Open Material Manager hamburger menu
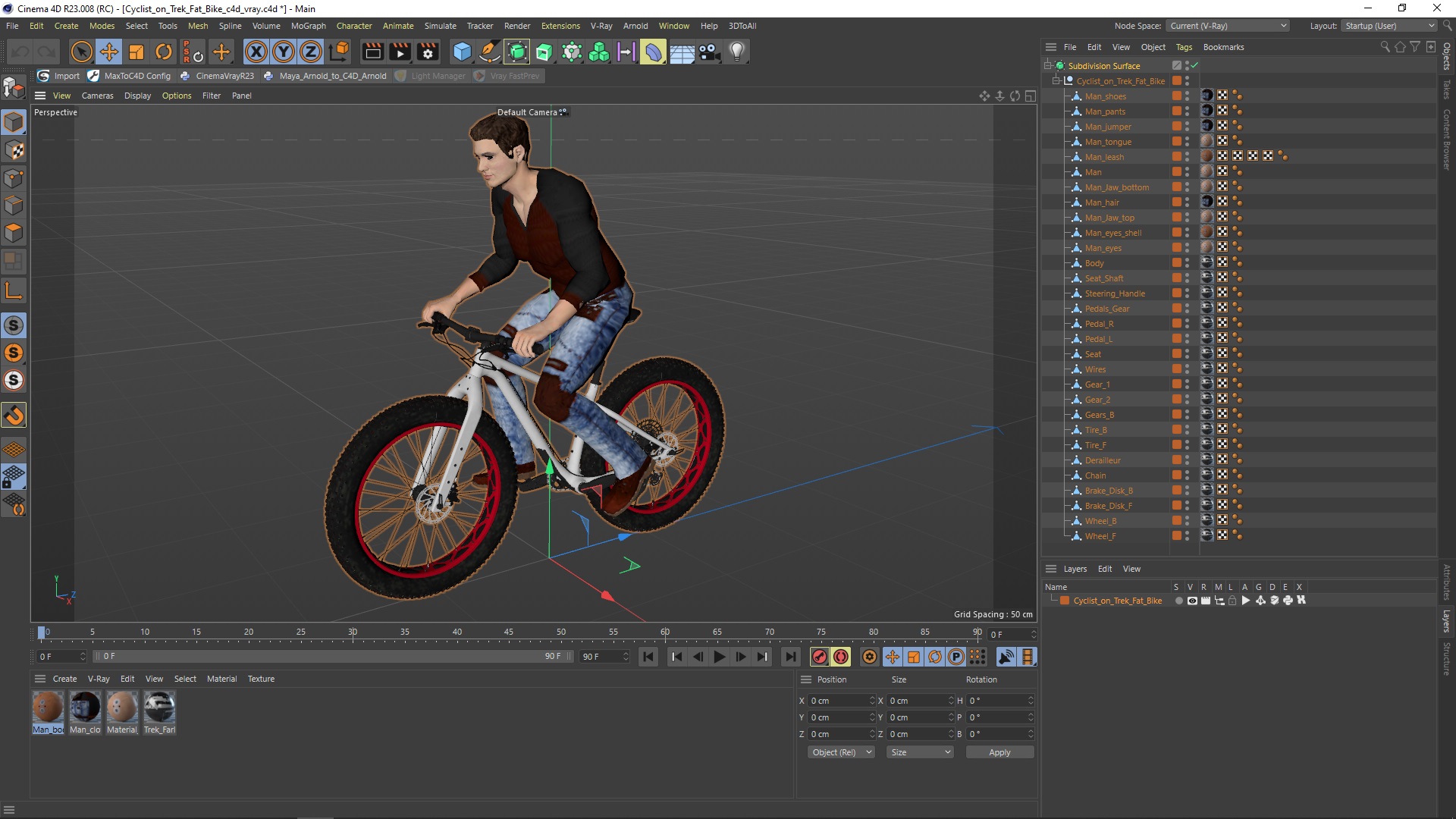The height and width of the screenshot is (819, 1456). click(x=40, y=679)
